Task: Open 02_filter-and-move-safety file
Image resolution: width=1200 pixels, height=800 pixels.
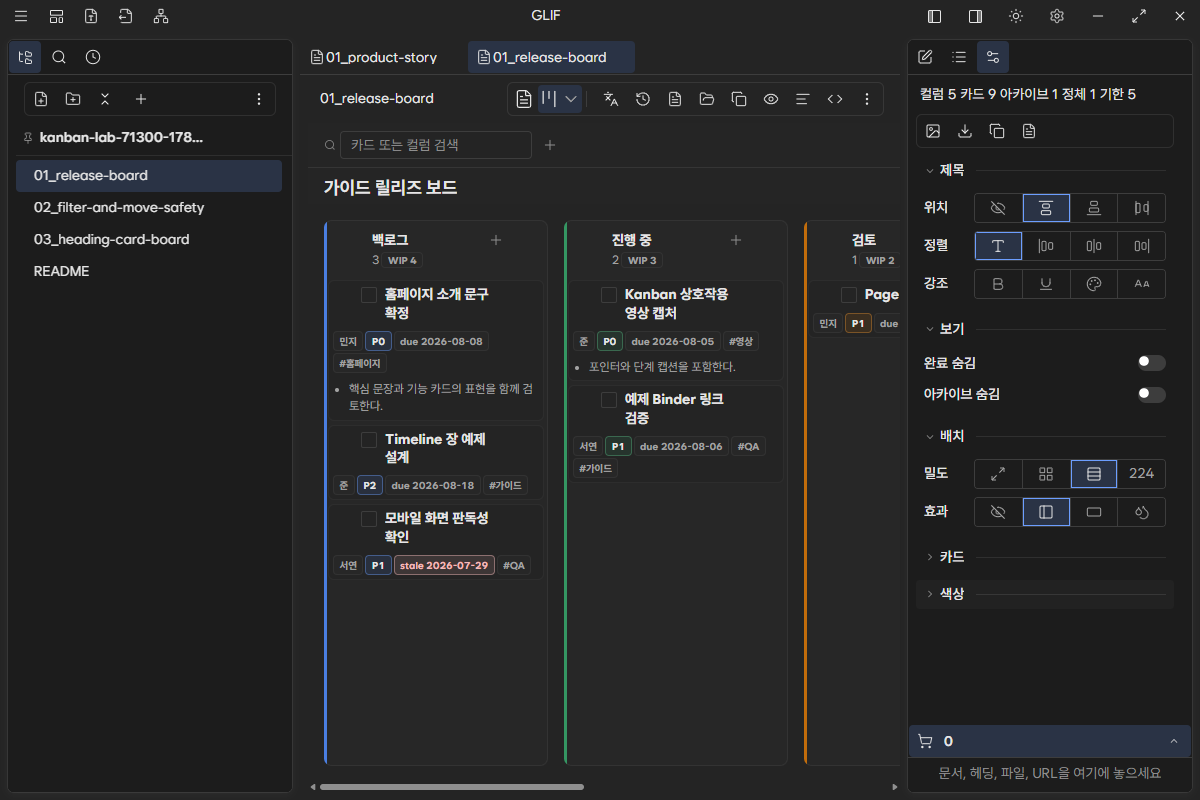Action: (149, 207)
